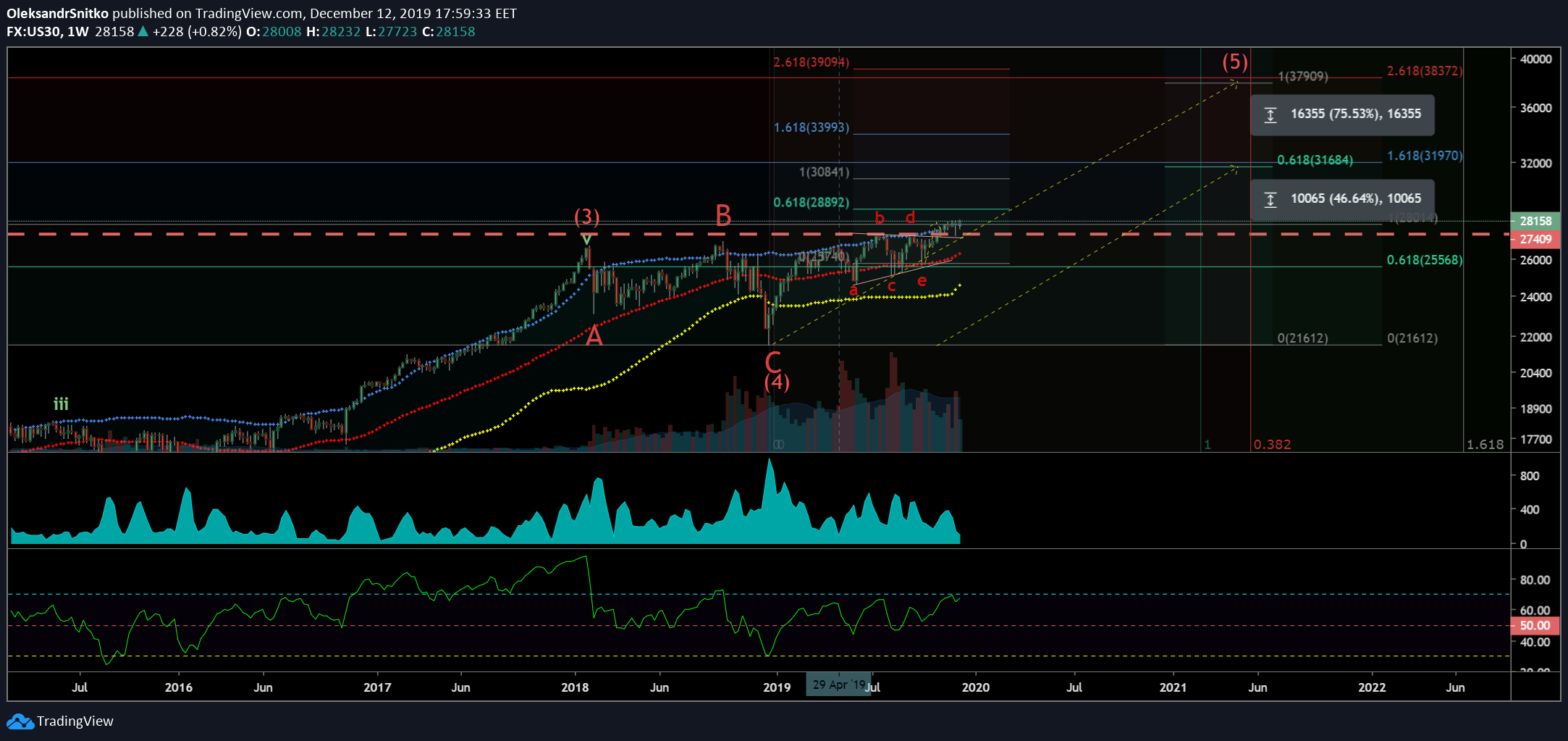This screenshot has width=1568, height=741.
Task: Click the 0.618(28892) Fibonacci label
Action: (812, 203)
